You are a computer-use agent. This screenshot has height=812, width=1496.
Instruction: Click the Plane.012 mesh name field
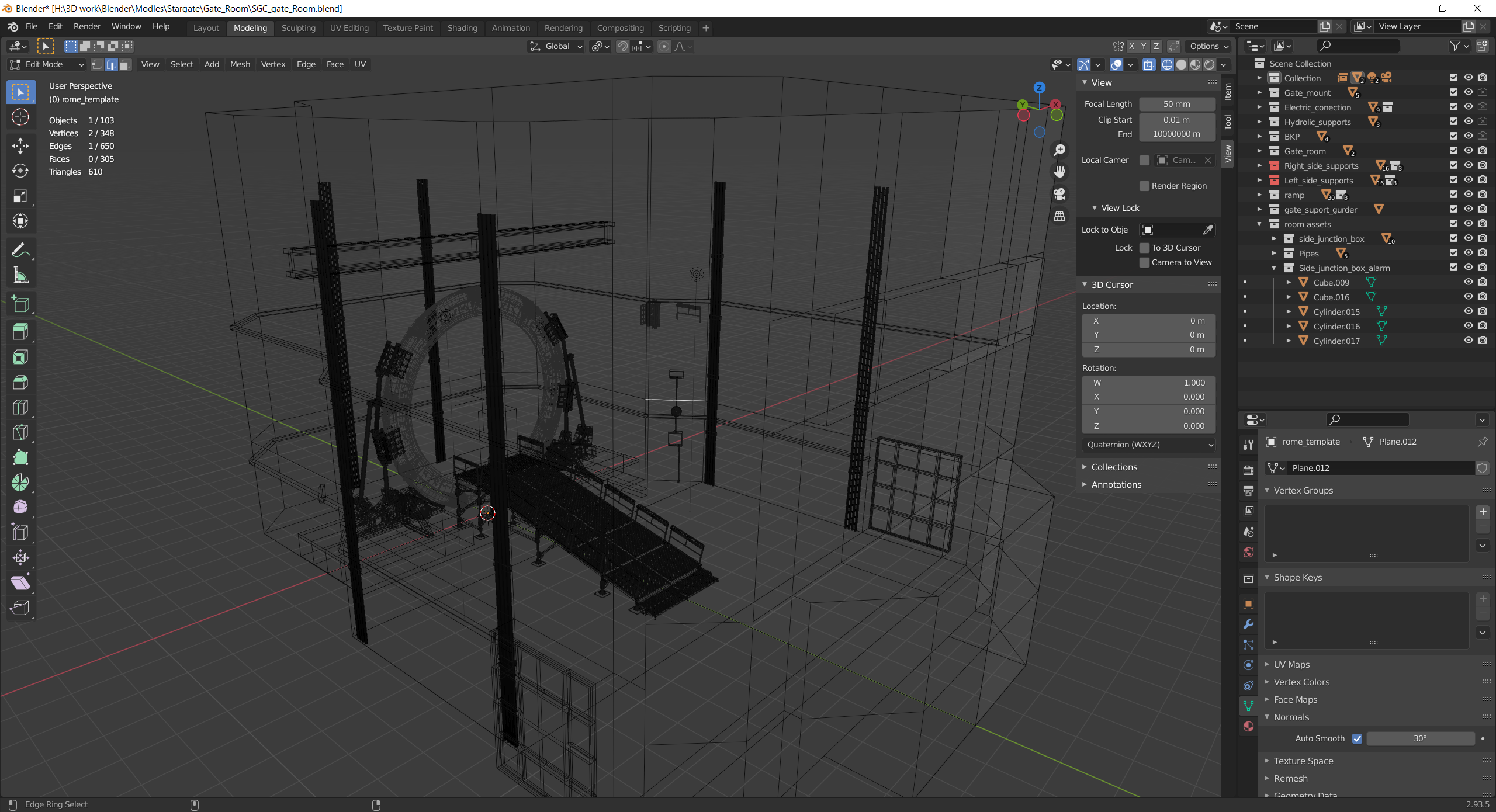(x=1381, y=468)
